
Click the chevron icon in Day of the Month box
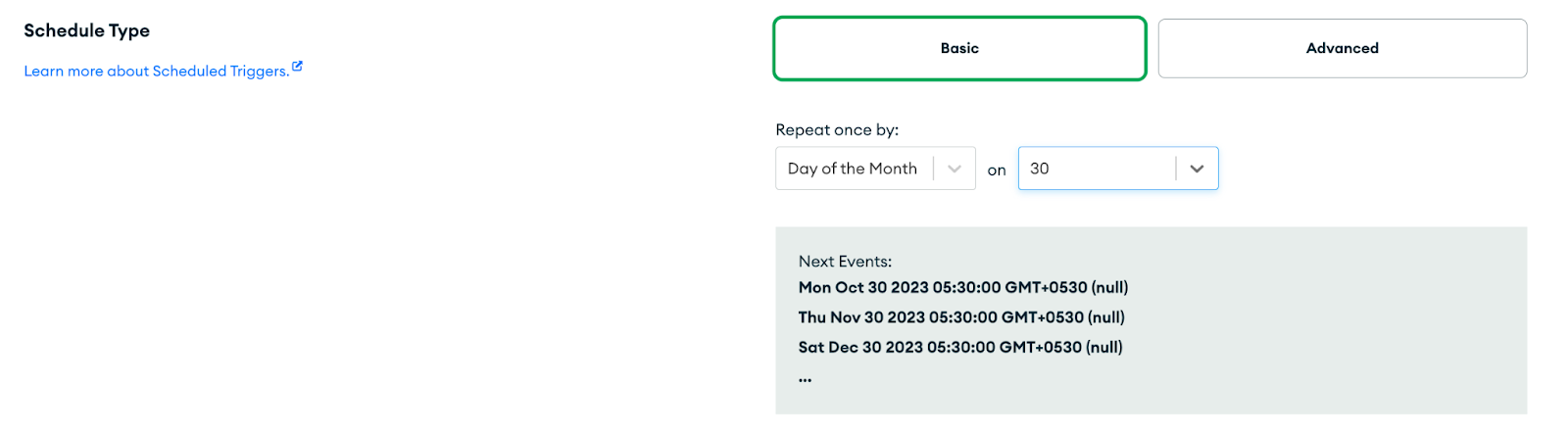(955, 169)
